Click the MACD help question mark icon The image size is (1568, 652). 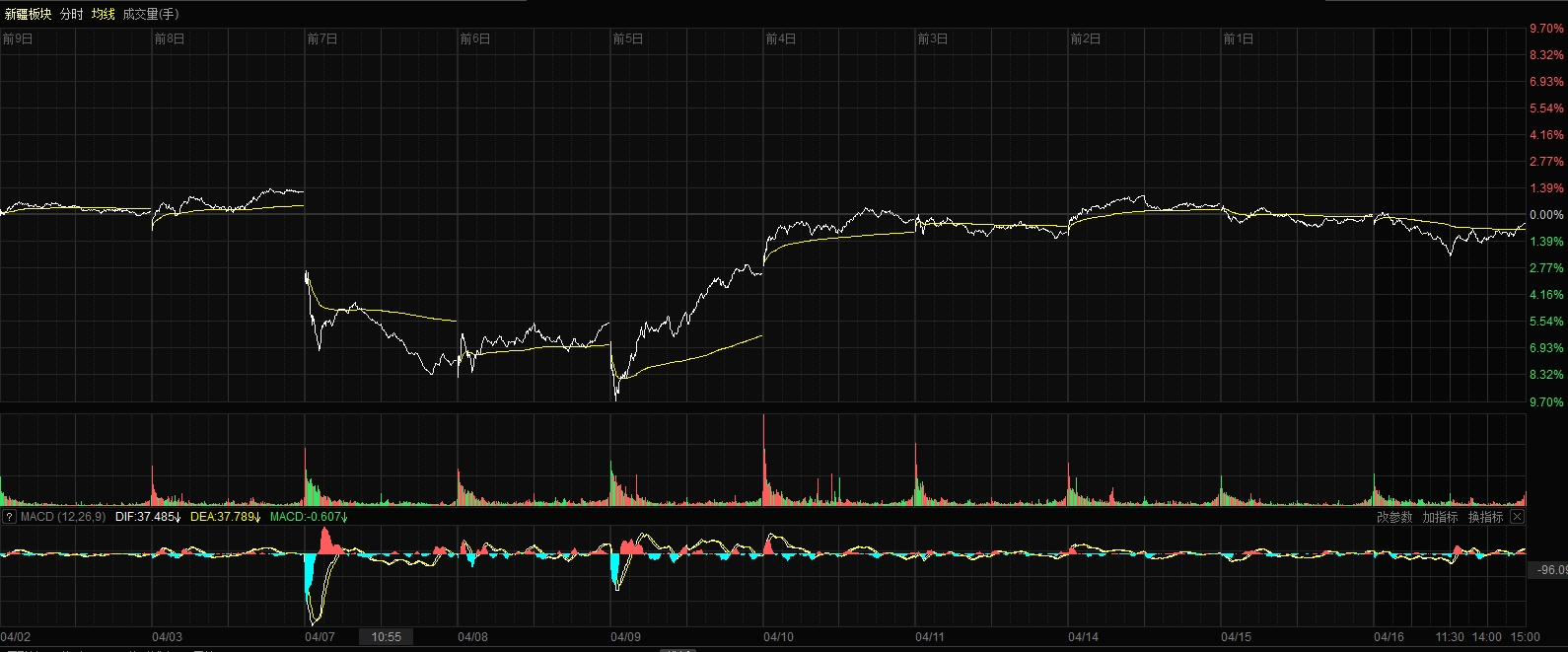[x=9, y=517]
